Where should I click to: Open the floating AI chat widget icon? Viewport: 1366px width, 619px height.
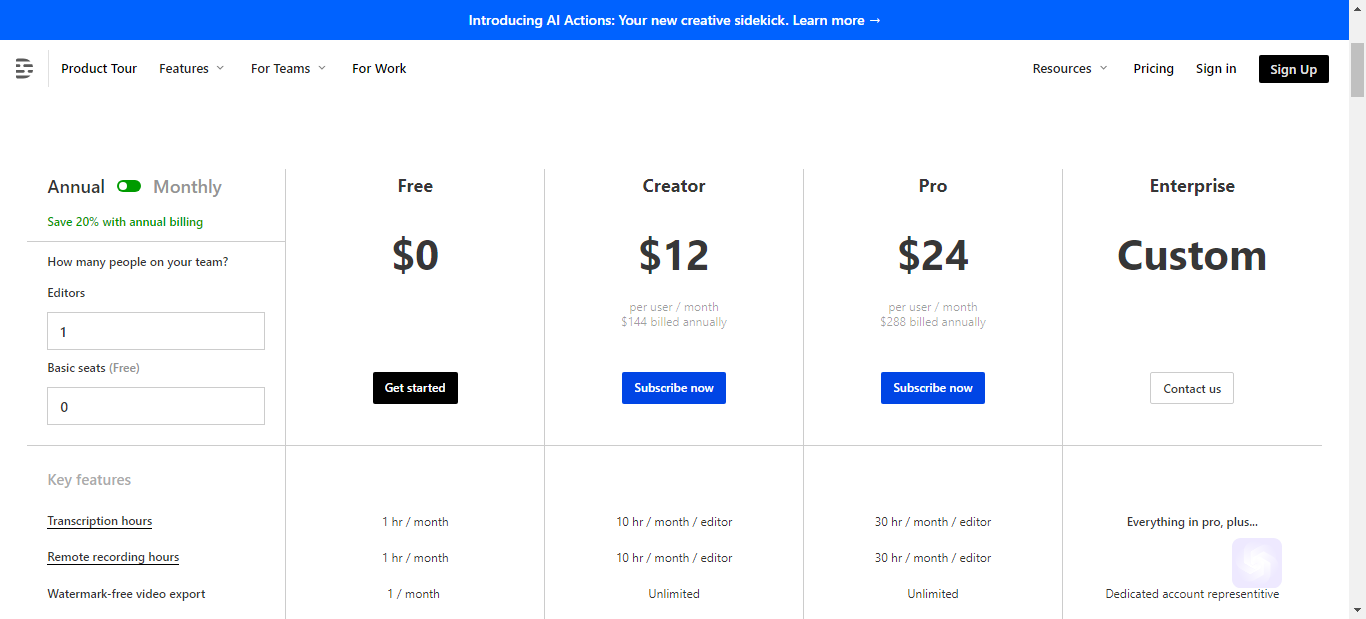coord(1257,563)
